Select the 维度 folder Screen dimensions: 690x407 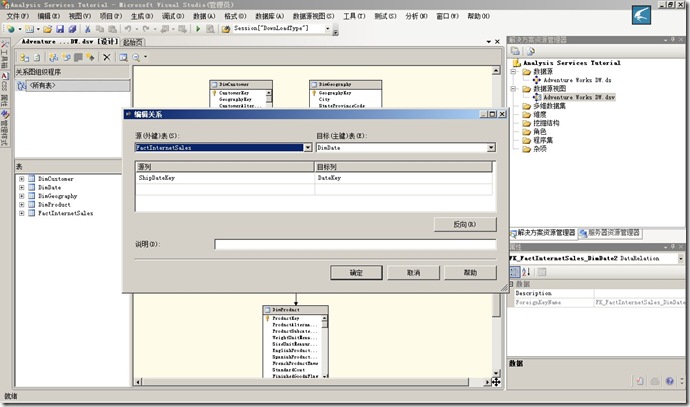[540, 114]
